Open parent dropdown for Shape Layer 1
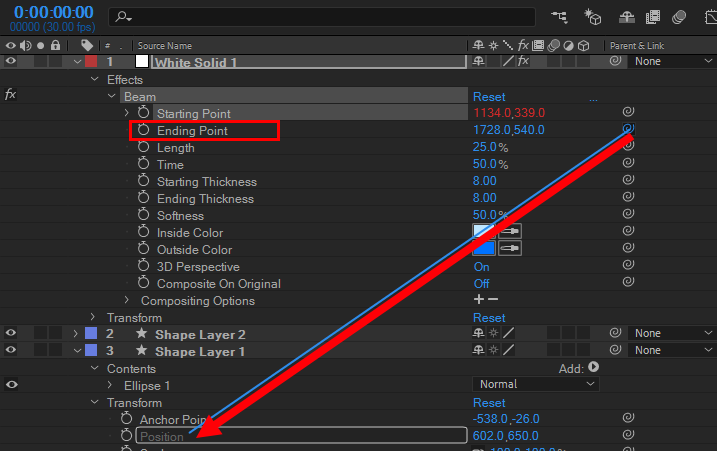The width and height of the screenshot is (717, 451). point(672,350)
